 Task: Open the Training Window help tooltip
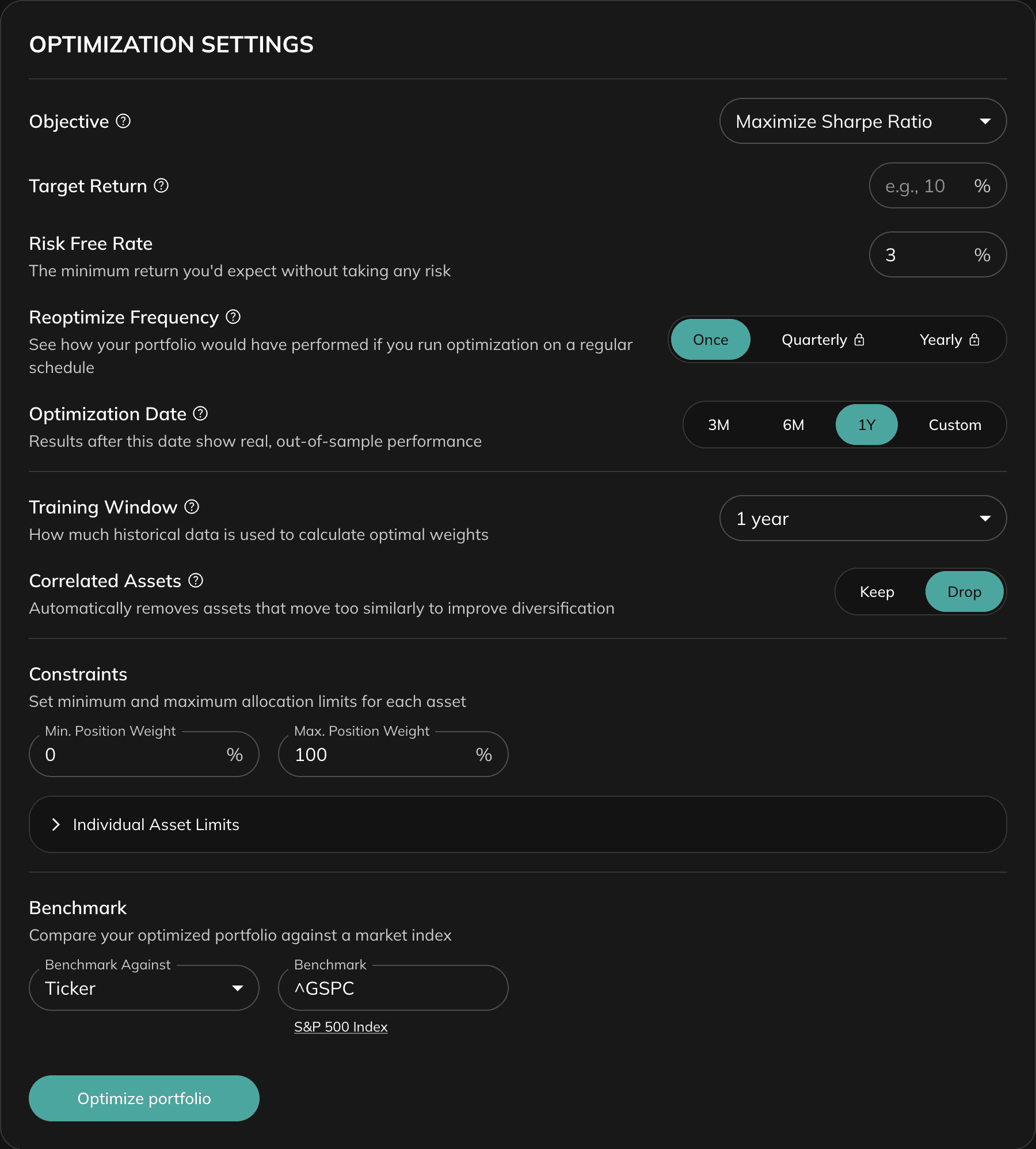coord(192,507)
